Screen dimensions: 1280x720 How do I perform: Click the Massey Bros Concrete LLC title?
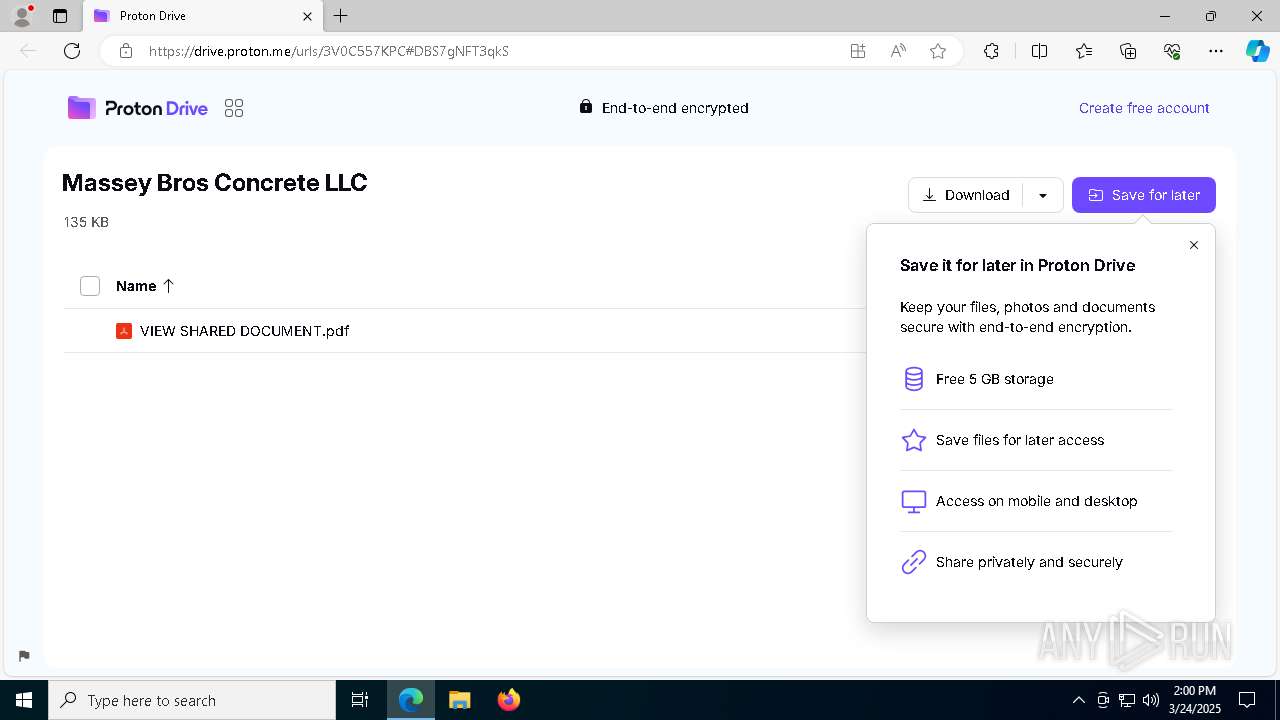(x=215, y=183)
